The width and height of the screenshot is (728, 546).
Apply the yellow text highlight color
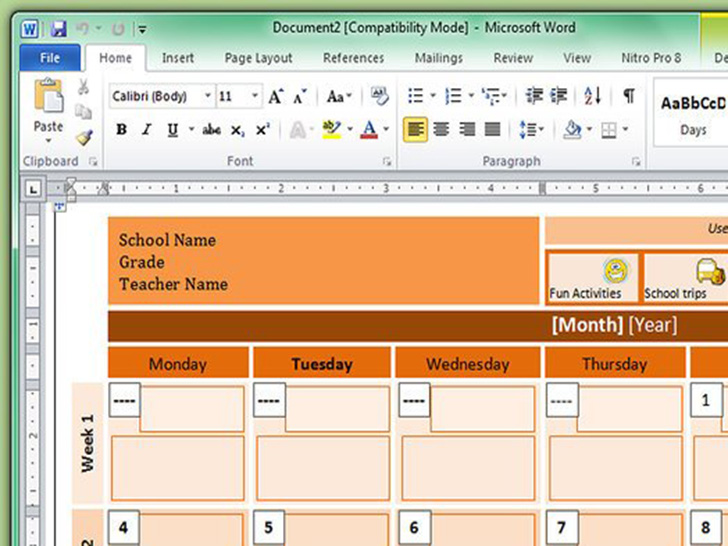332,130
